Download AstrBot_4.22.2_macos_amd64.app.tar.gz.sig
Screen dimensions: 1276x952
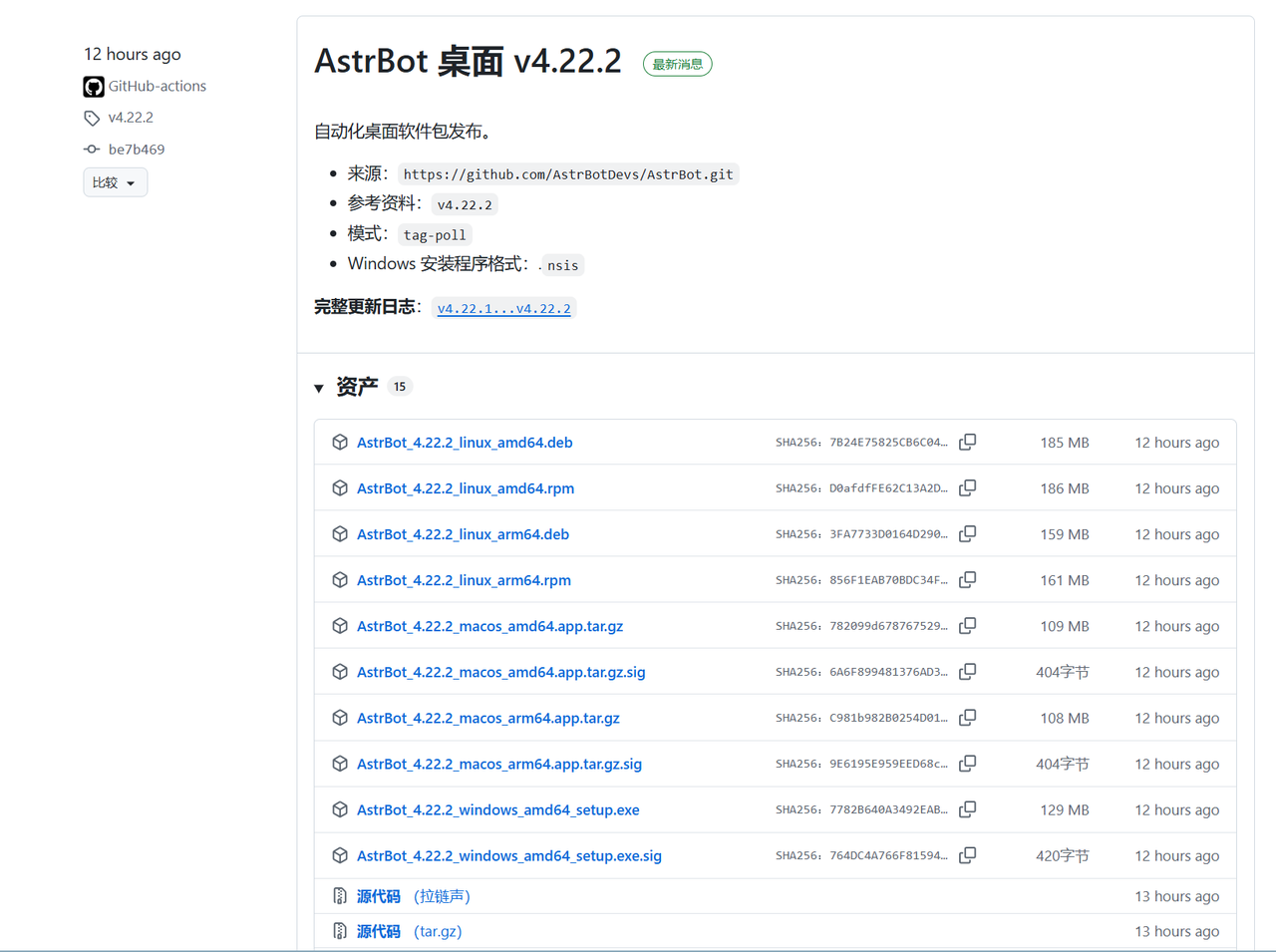[x=501, y=672]
